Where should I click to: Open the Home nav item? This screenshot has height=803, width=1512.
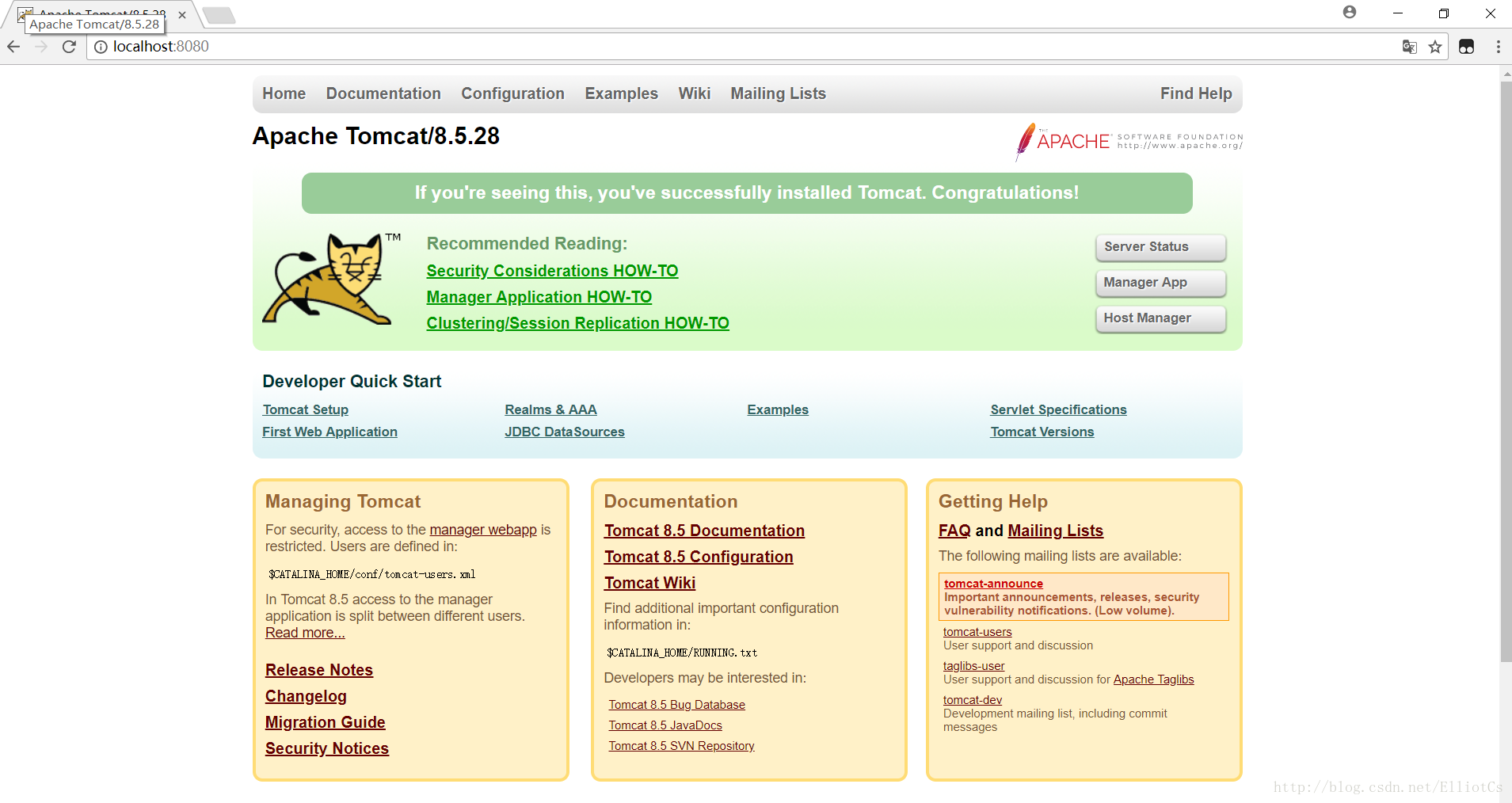point(284,93)
